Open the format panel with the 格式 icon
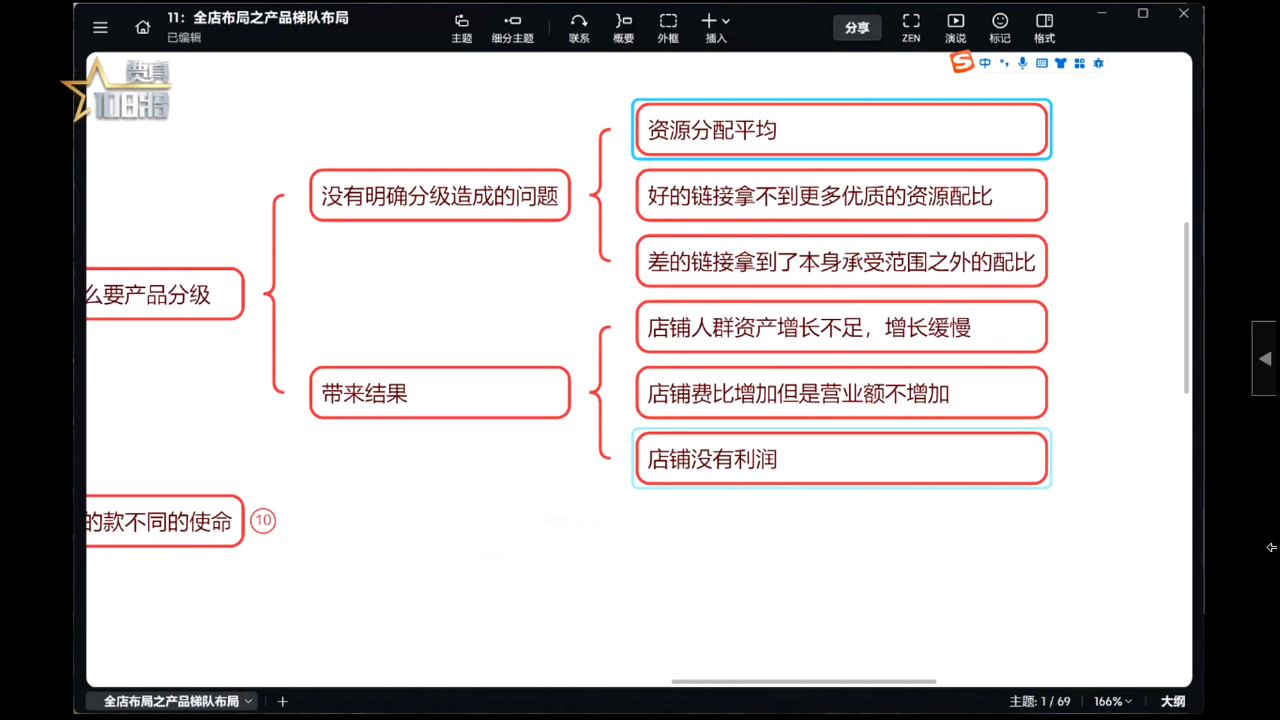1280x720 pixels. pyautogui.click(x=1043, y=27)
